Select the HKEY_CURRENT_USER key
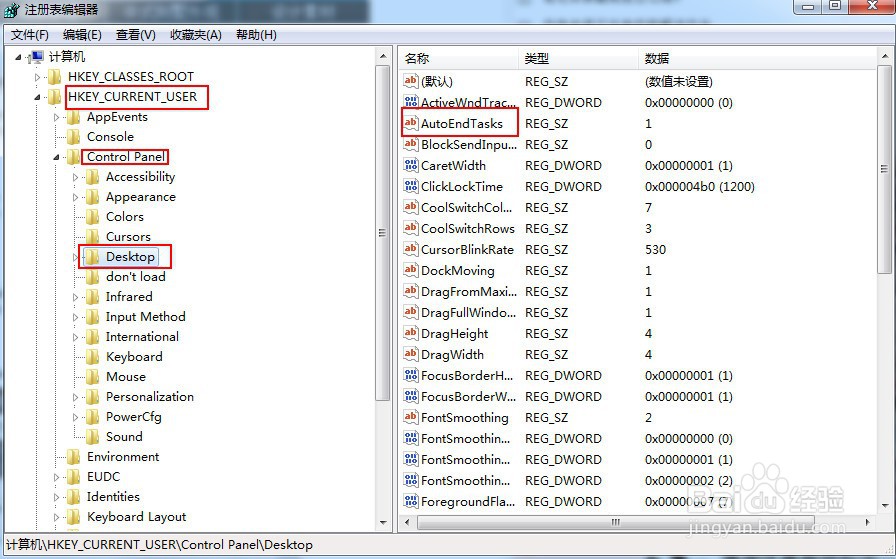 click(132, 97)
